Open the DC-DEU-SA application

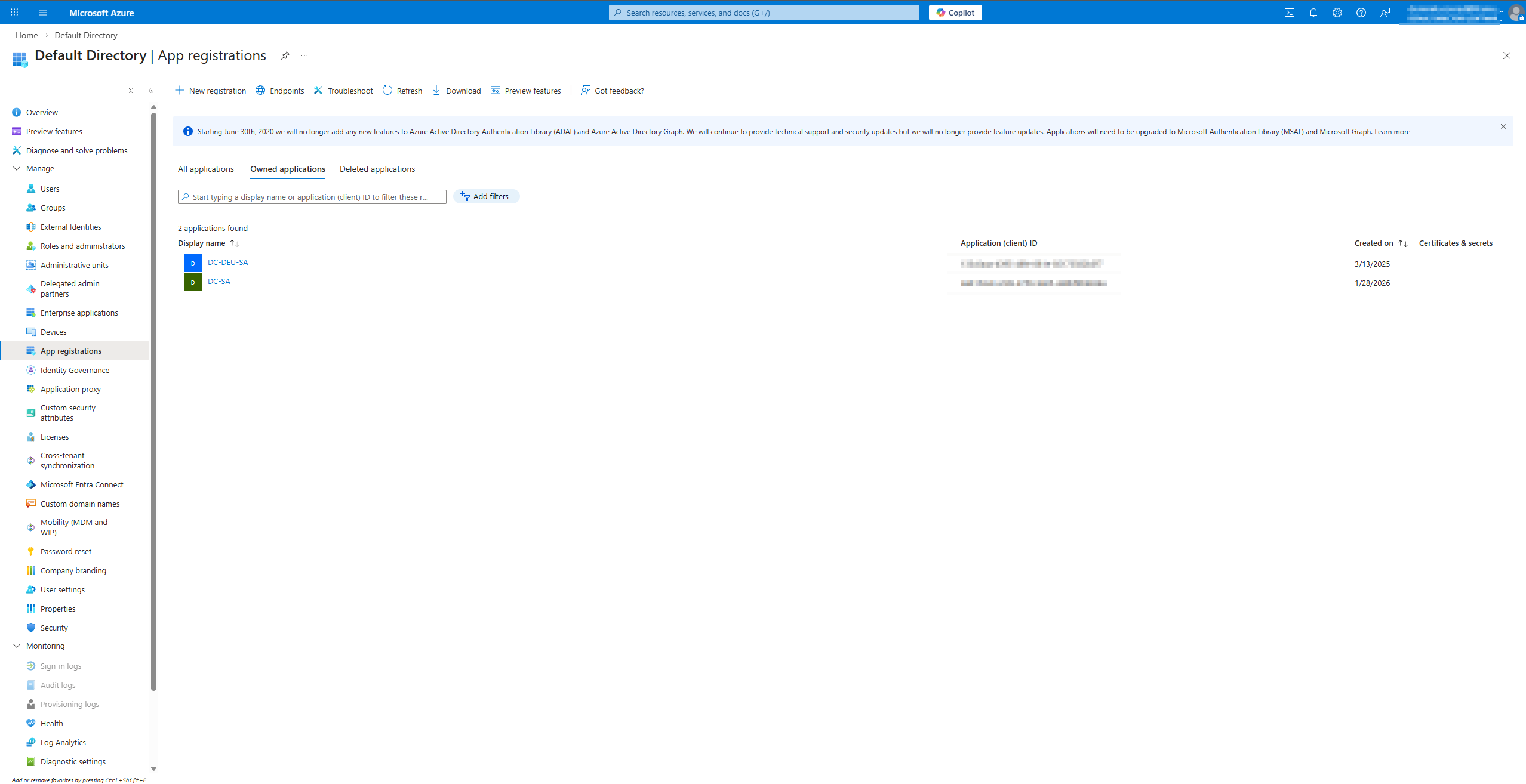click(227, 263)
